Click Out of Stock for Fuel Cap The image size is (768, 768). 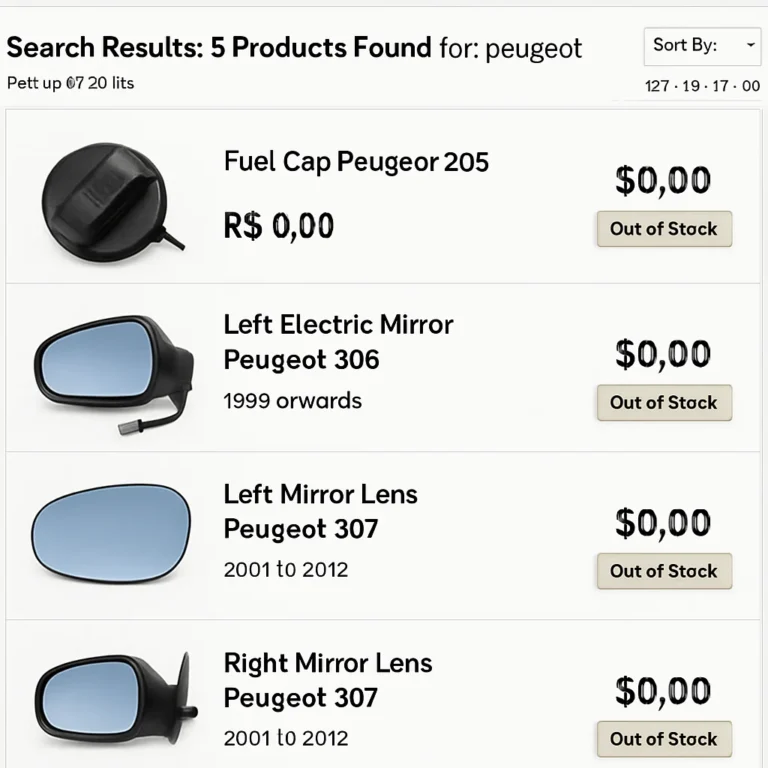pos(664,229)
